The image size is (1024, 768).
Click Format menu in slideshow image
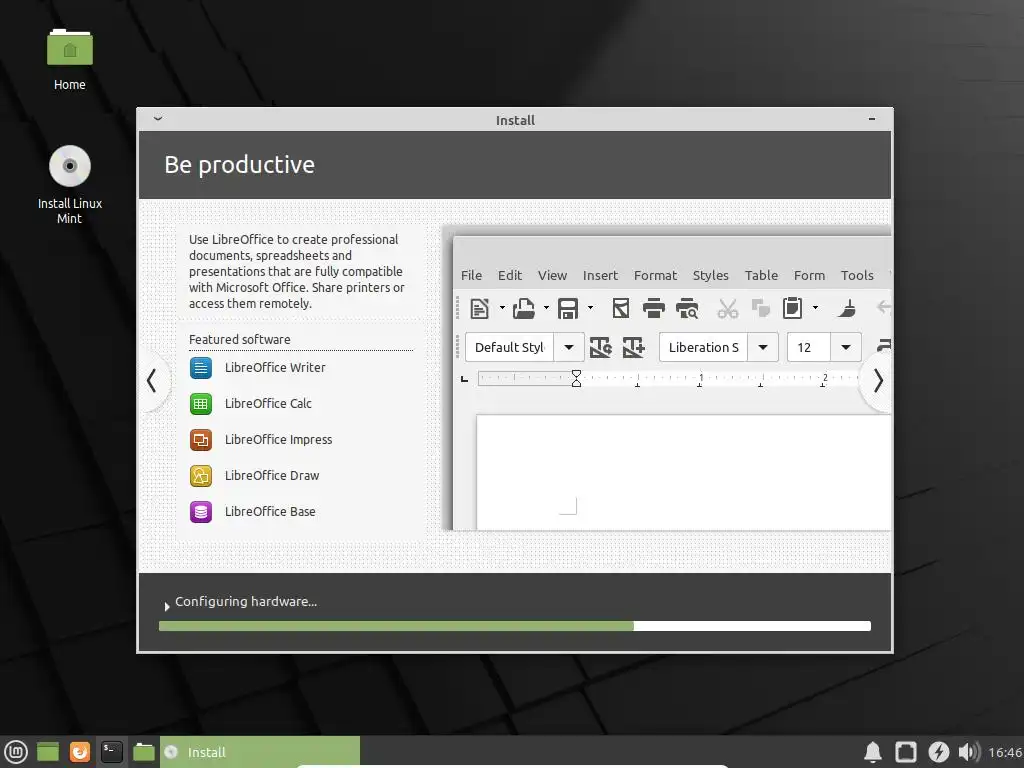[x=655, y=276]
